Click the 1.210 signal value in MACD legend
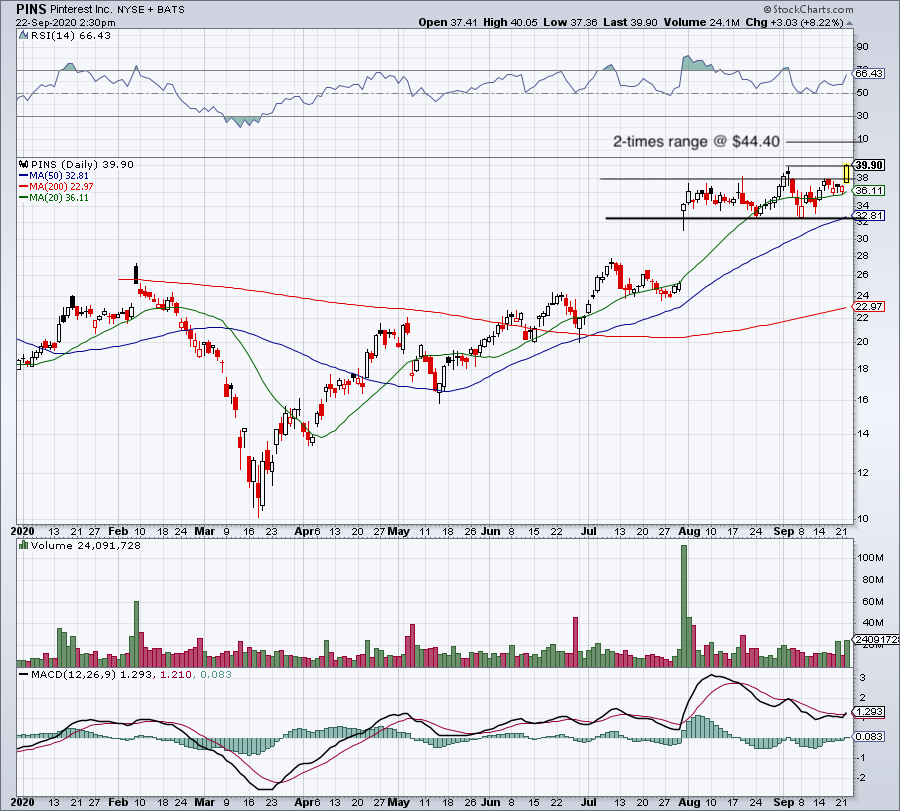Screen dimensions: 900x811 tap(176, 674)
